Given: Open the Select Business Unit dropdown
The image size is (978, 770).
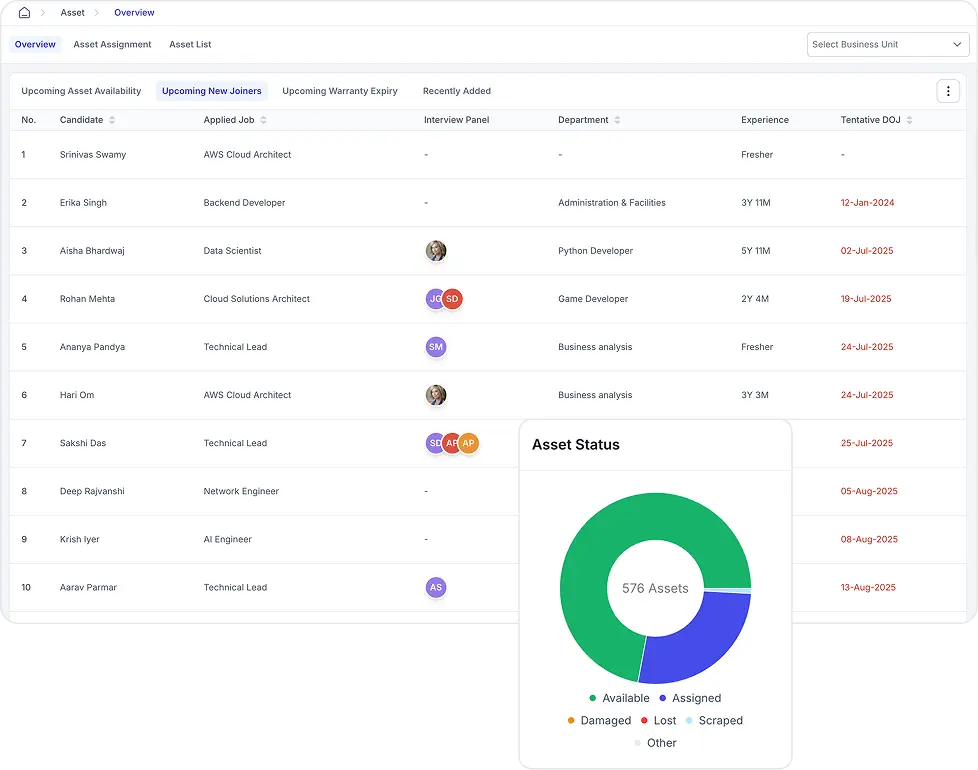Looking at the screenshot, I should coord(888,44).
